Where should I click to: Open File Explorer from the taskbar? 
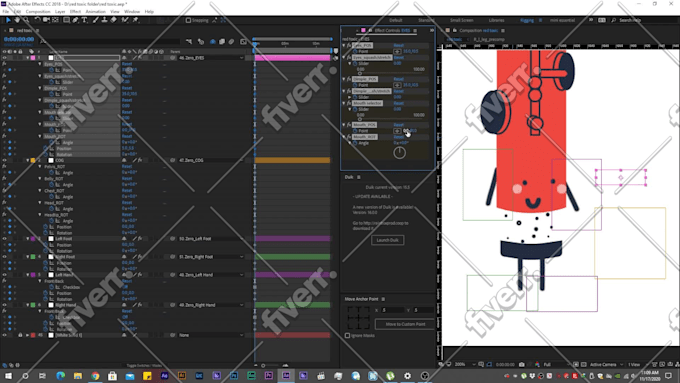(78, 376)
